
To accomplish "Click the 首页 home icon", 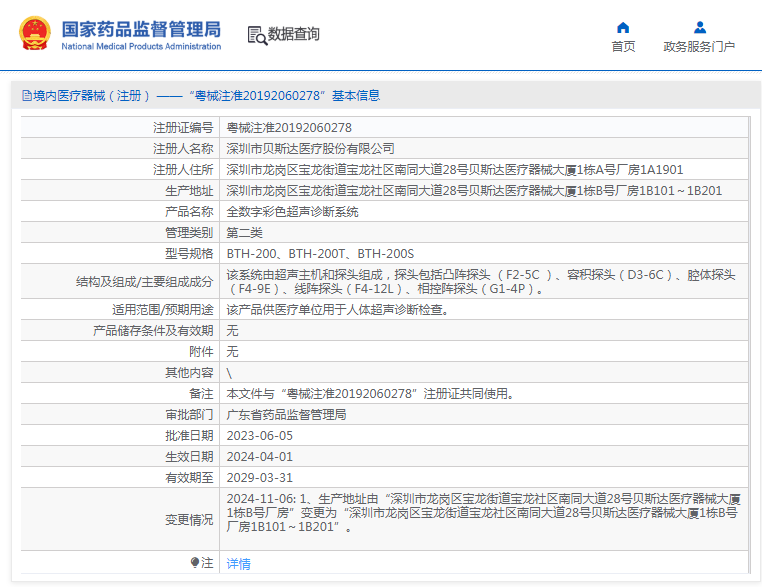I will [623, 27].
